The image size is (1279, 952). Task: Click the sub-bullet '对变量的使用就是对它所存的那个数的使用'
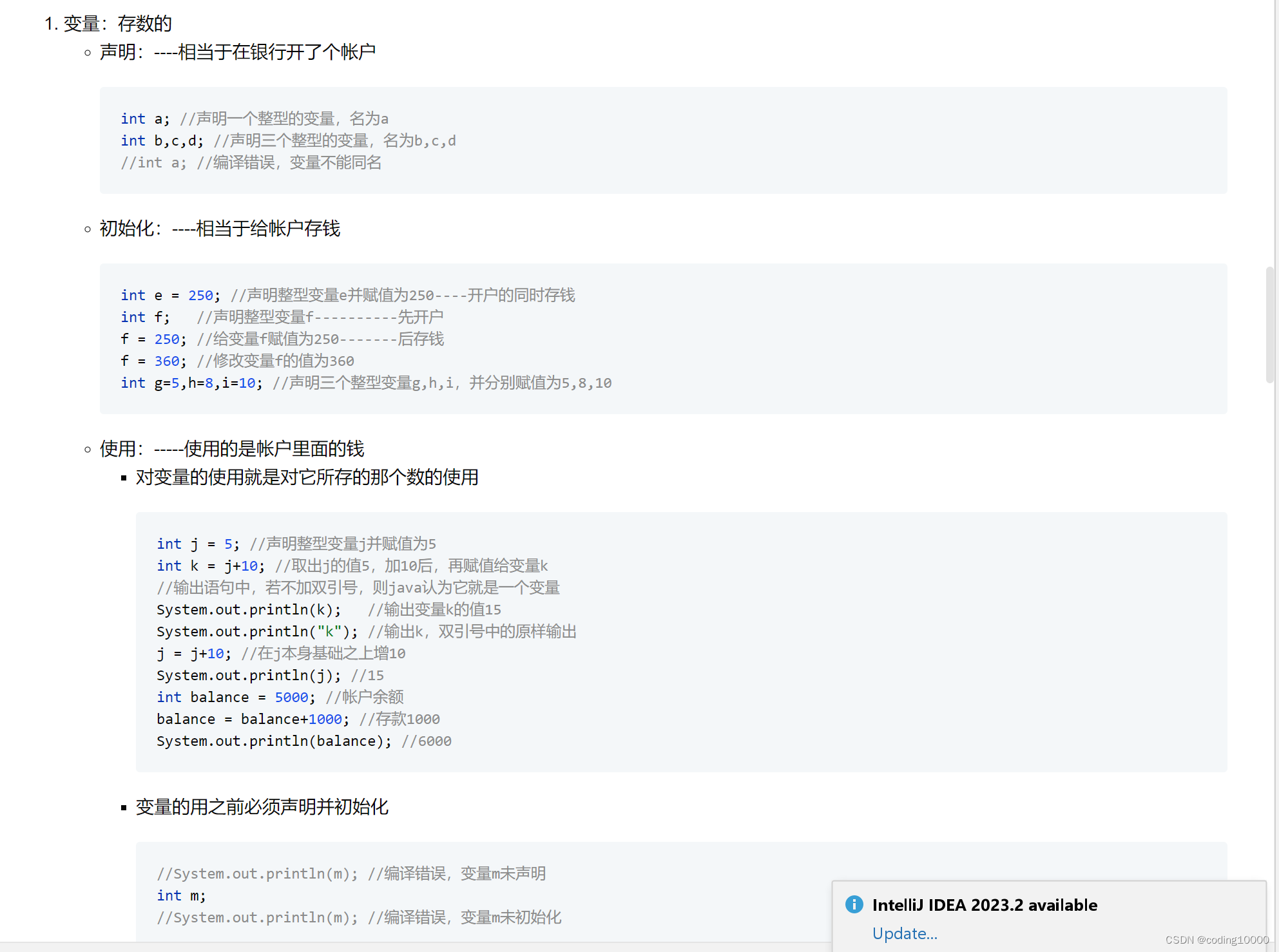tap(307, 477)
